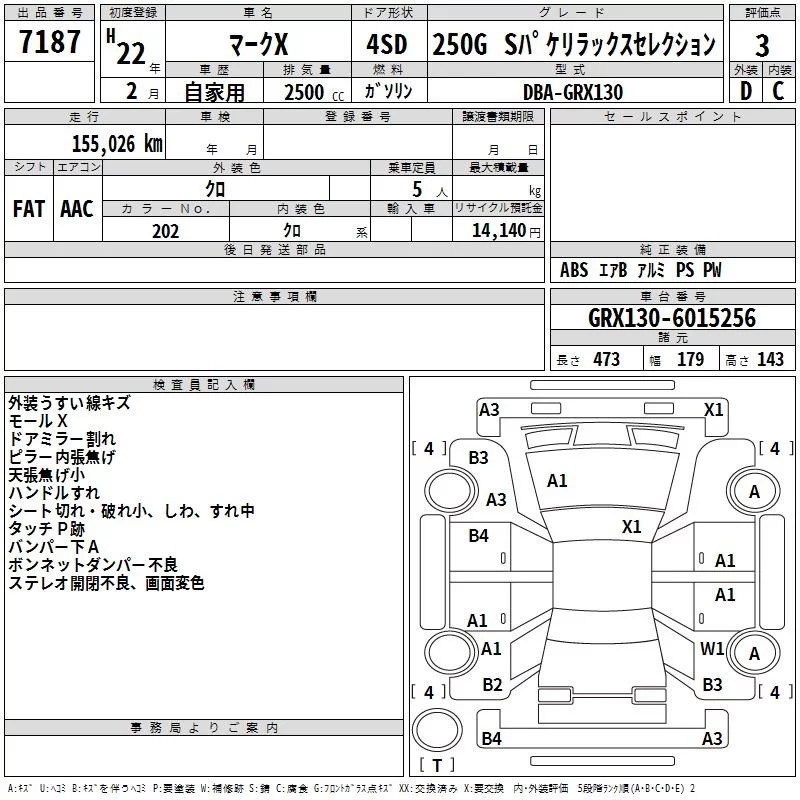Select inspector note "ハンドルすれ"
This screenshot has width=800, height=800.
tap(54, 493)
